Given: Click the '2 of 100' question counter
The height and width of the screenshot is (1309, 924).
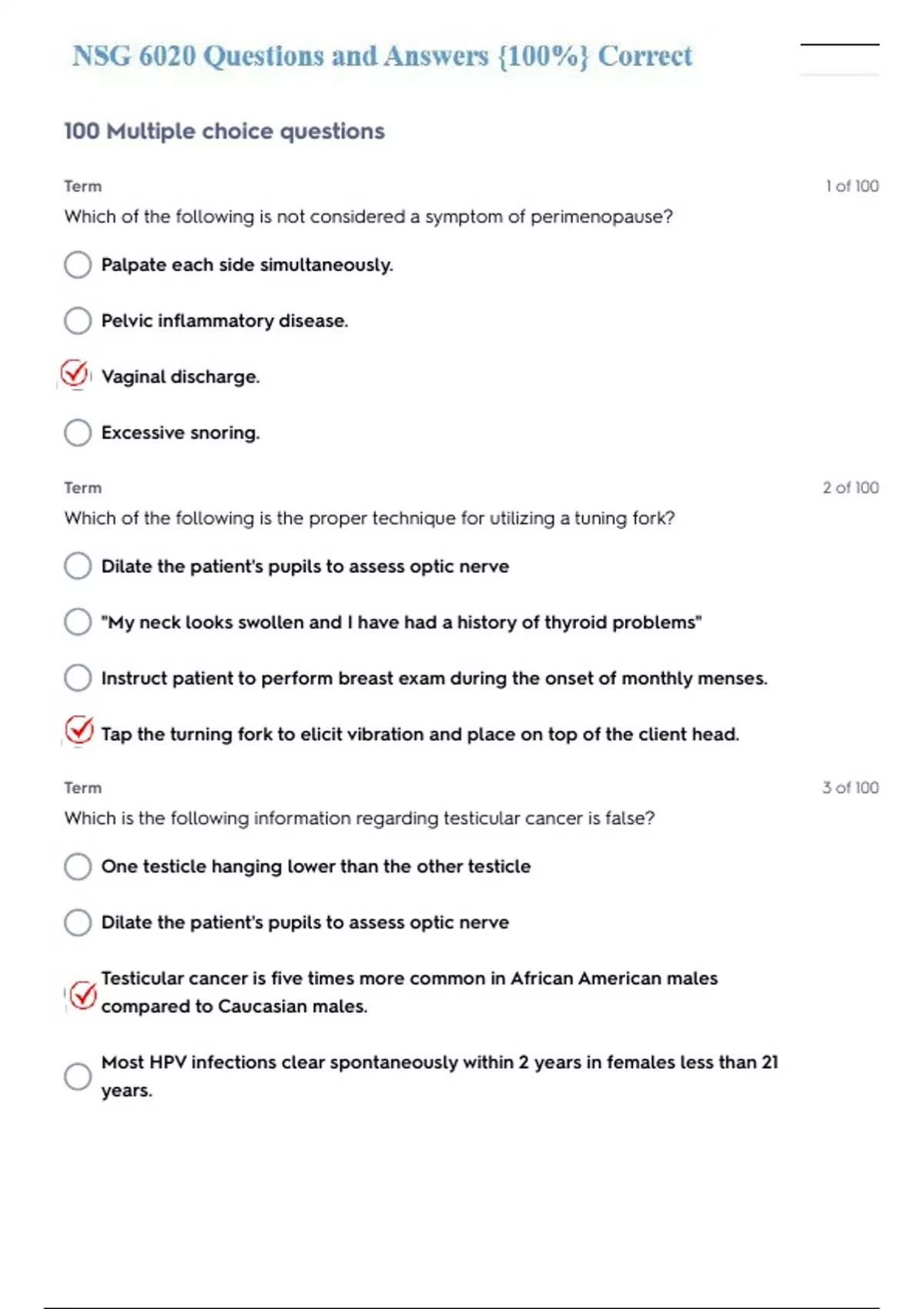Looking at the screenshot, I should coord(850,488).
